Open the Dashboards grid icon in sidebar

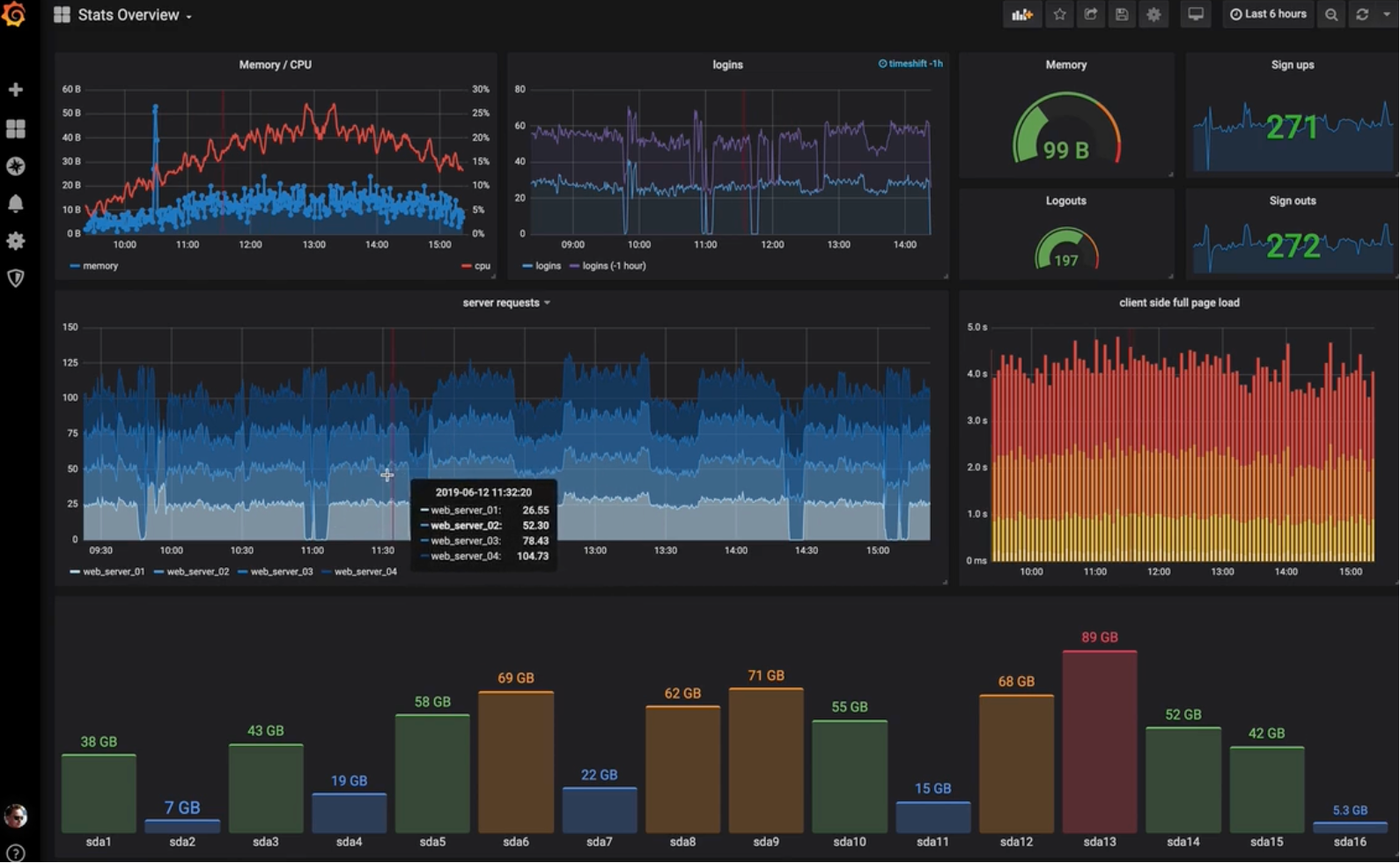[x=15, y=129]
